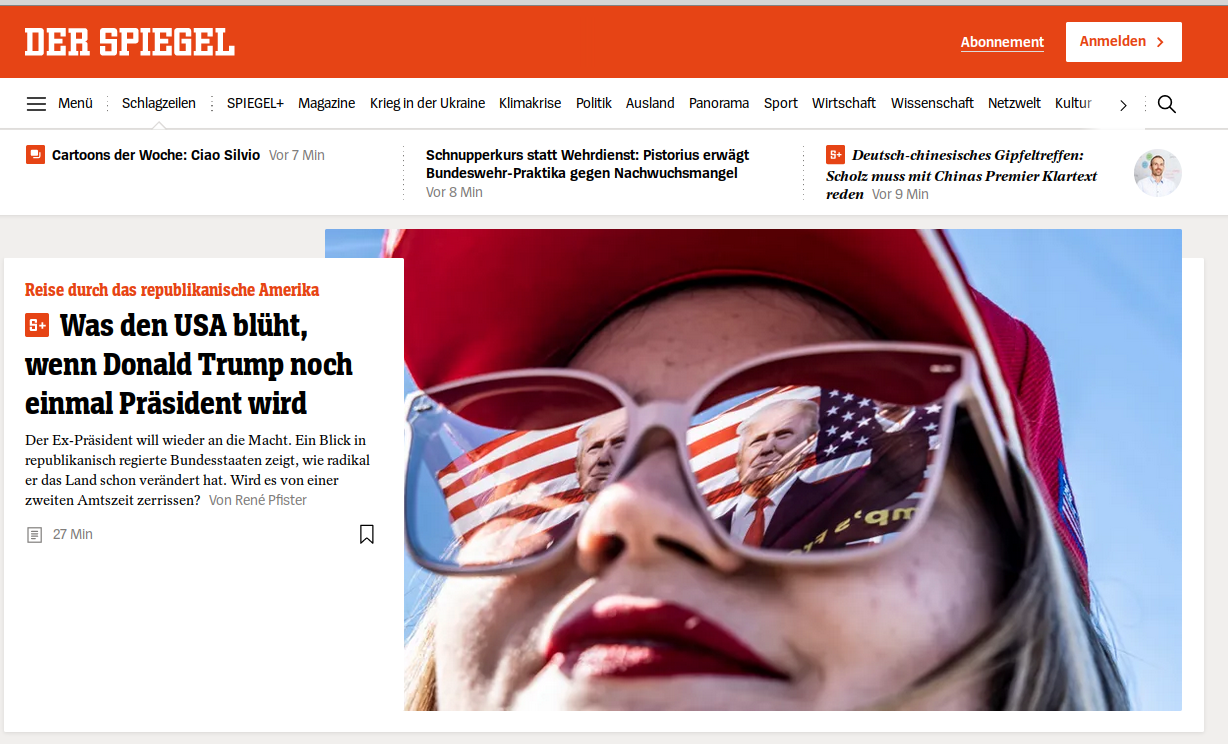Viewport: 1228px width, 744px height.
Task: Go to Magazine section
Action: pyautogui.click(x=327, y=103)
